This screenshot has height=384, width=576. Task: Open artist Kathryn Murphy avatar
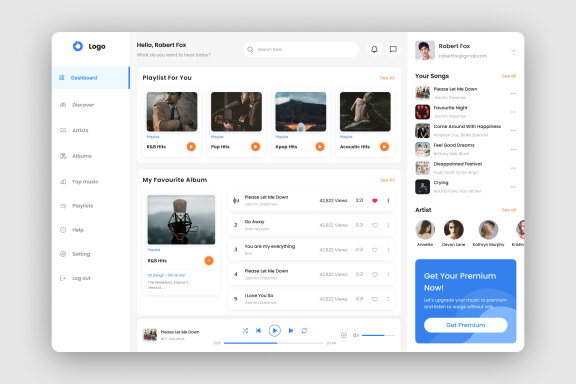coord(488,229)
